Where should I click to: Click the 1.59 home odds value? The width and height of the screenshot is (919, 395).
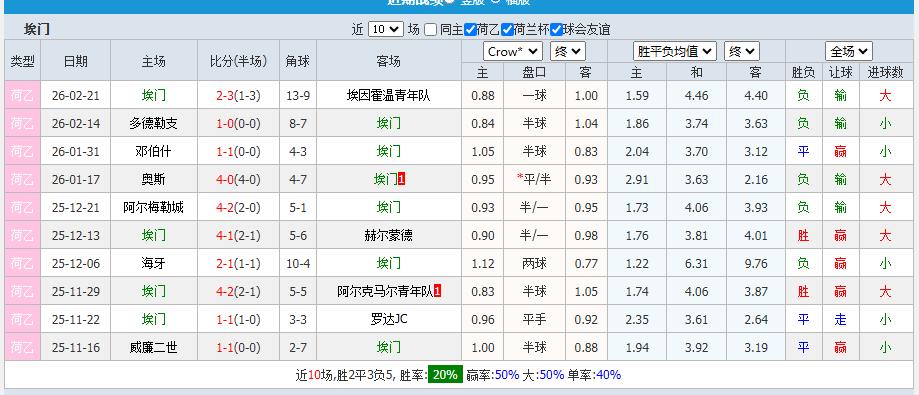pos(637,96)
